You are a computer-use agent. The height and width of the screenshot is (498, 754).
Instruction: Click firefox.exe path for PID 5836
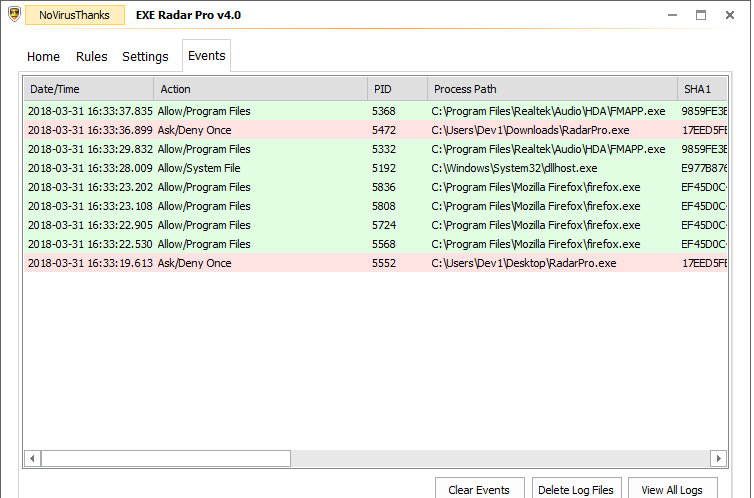point(536,187)
